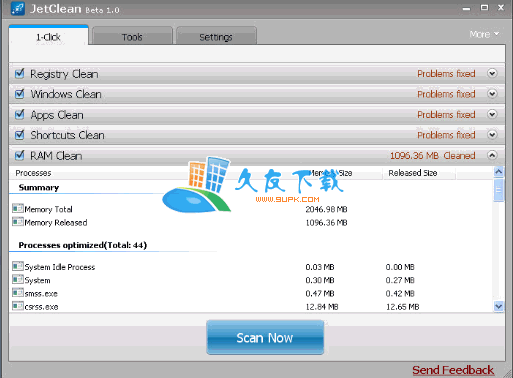513x378 pixels.
Task: Open the More dropdown menu
Action: (x=484, y=34)
